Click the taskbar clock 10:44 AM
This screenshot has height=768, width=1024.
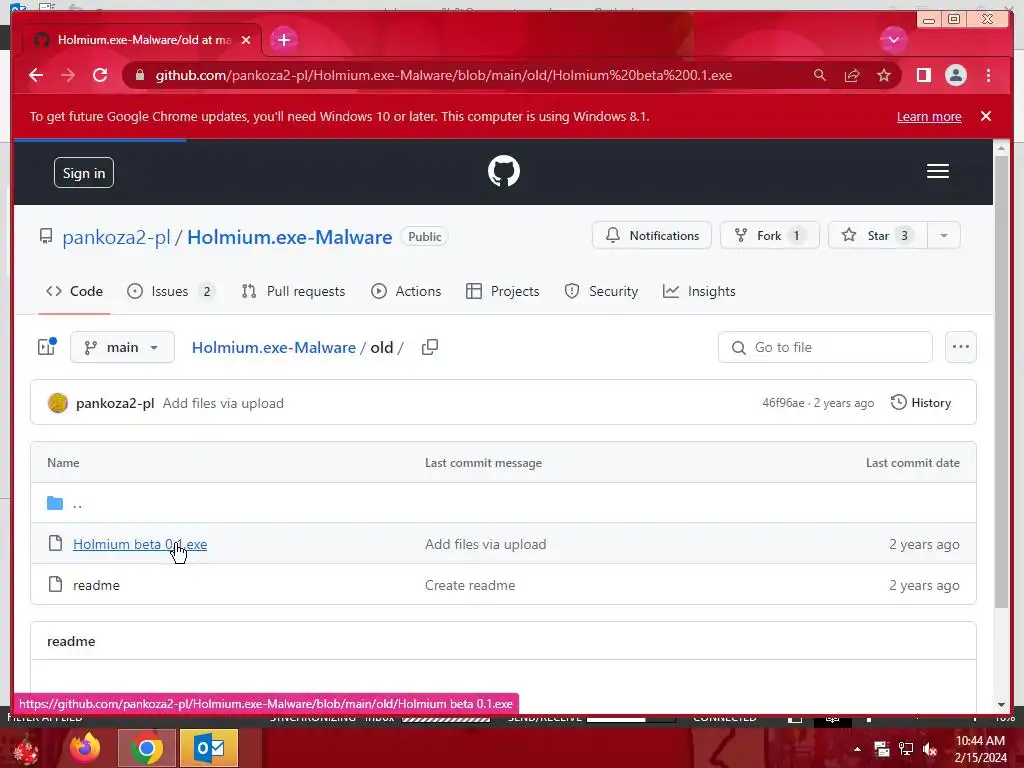(980, 741)
